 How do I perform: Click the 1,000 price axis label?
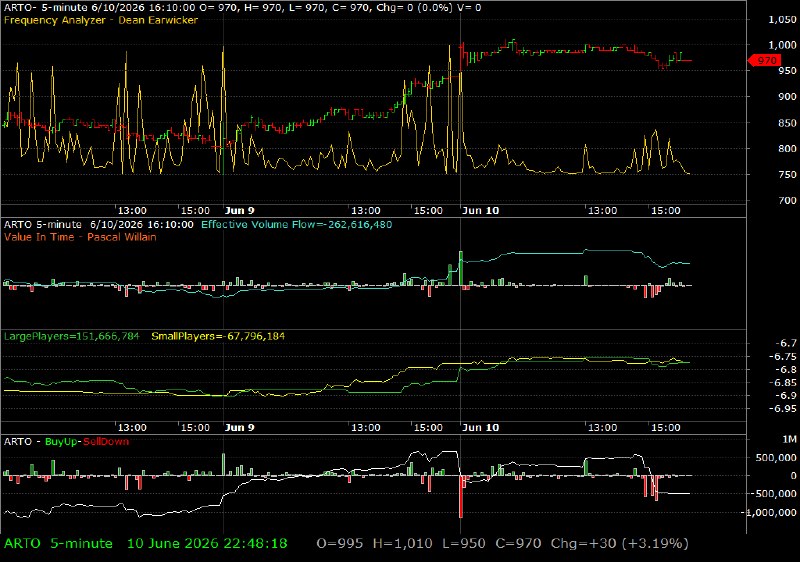coord(782,45)
